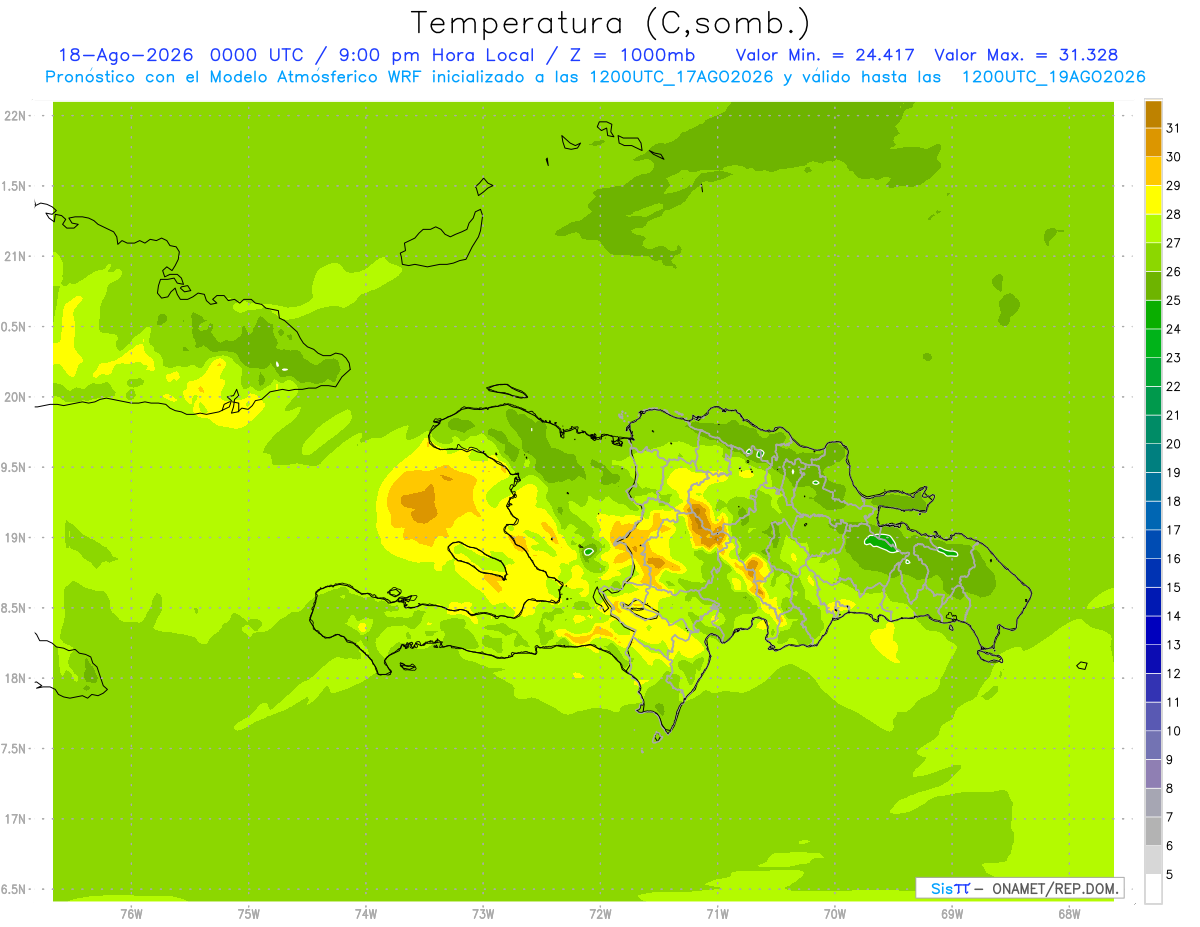Image resolution: width=1200 pixels, height=927 pixels.
Task: Click the 19N latitude label
Action: 17,538
